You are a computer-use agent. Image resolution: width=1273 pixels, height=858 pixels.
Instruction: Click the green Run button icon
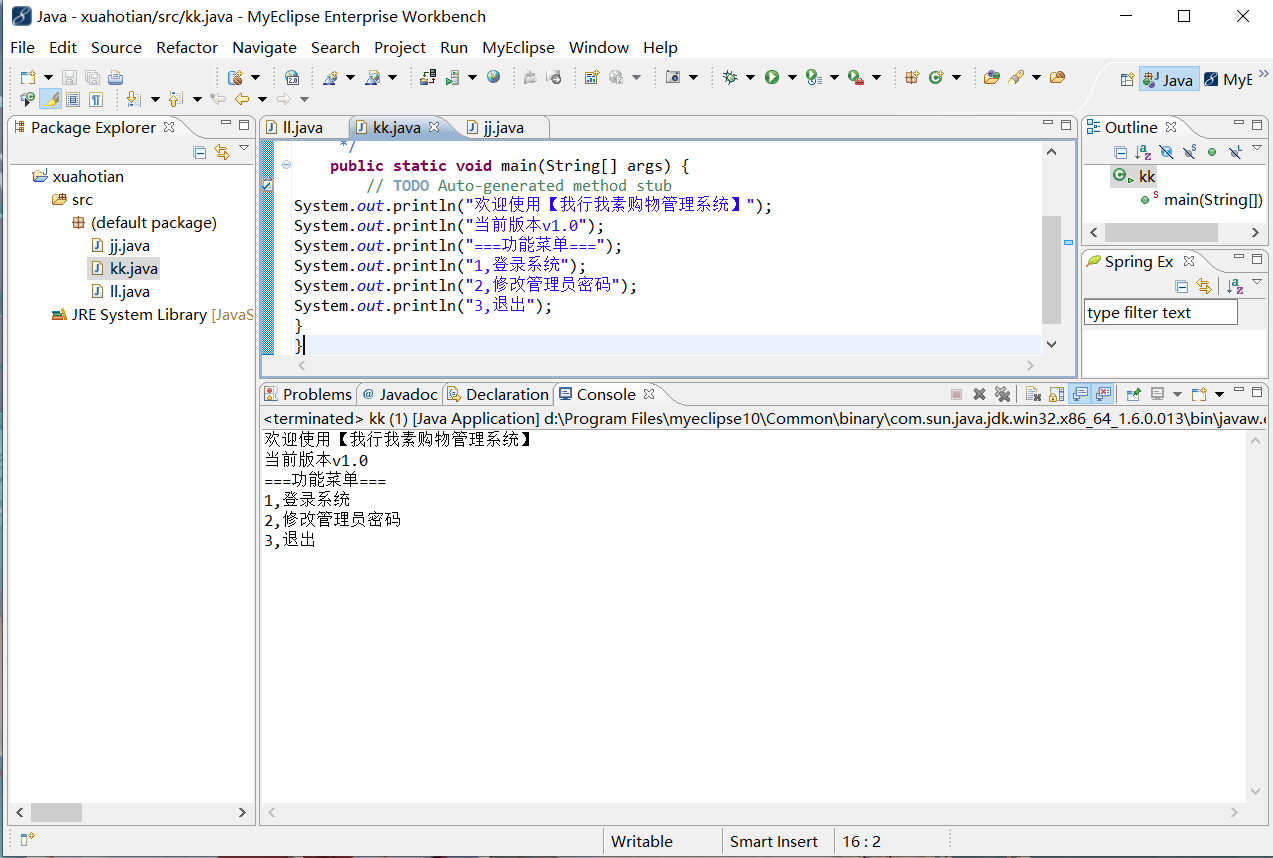(772, 77)
